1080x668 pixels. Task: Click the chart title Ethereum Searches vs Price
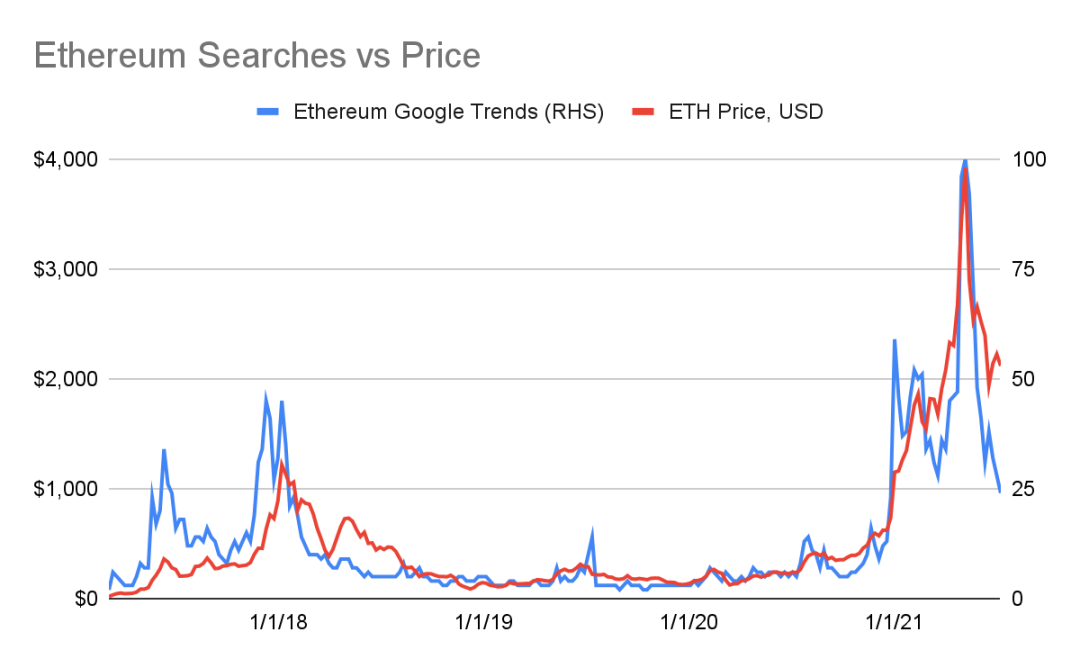tap(257, 55)
